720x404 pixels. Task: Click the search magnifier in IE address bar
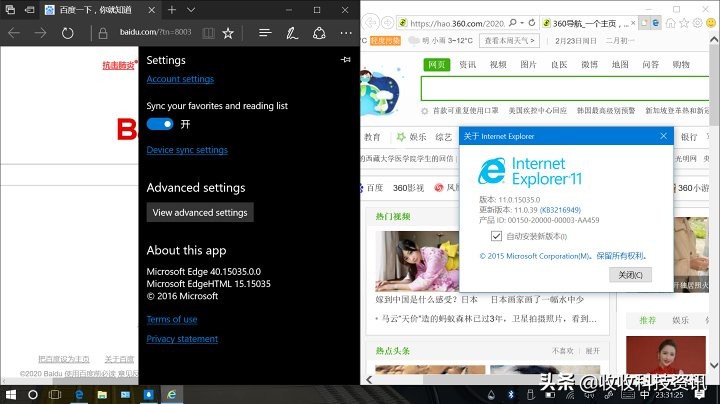(x=513, y=22)
